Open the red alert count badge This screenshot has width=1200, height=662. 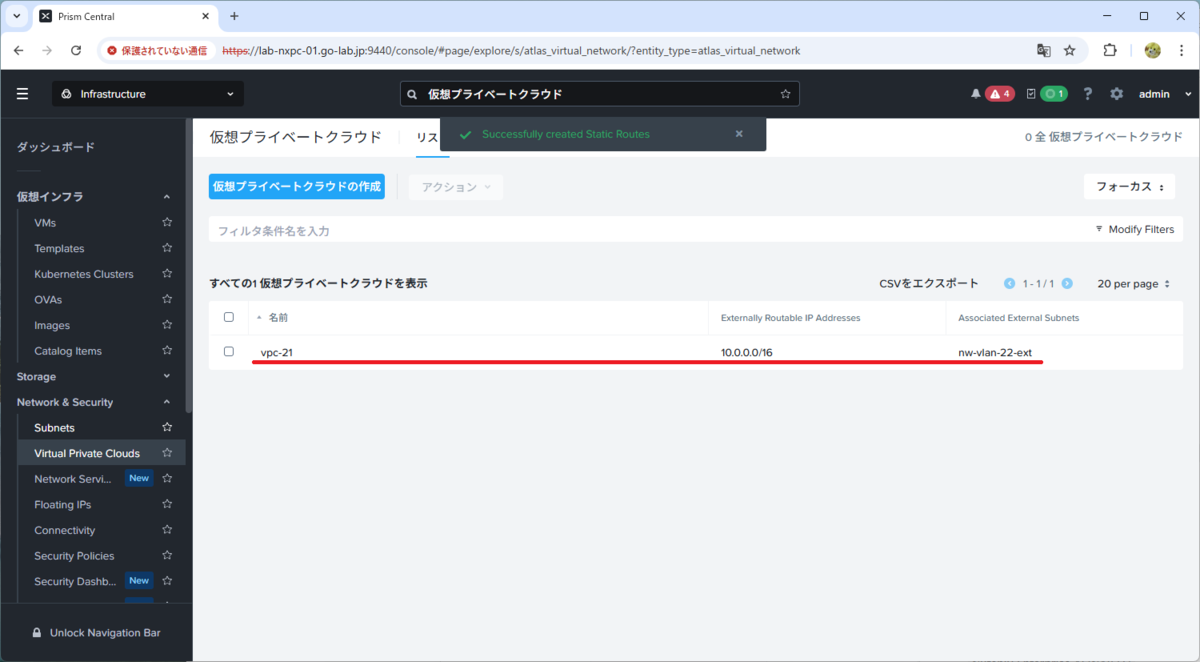pos(1000,94)
